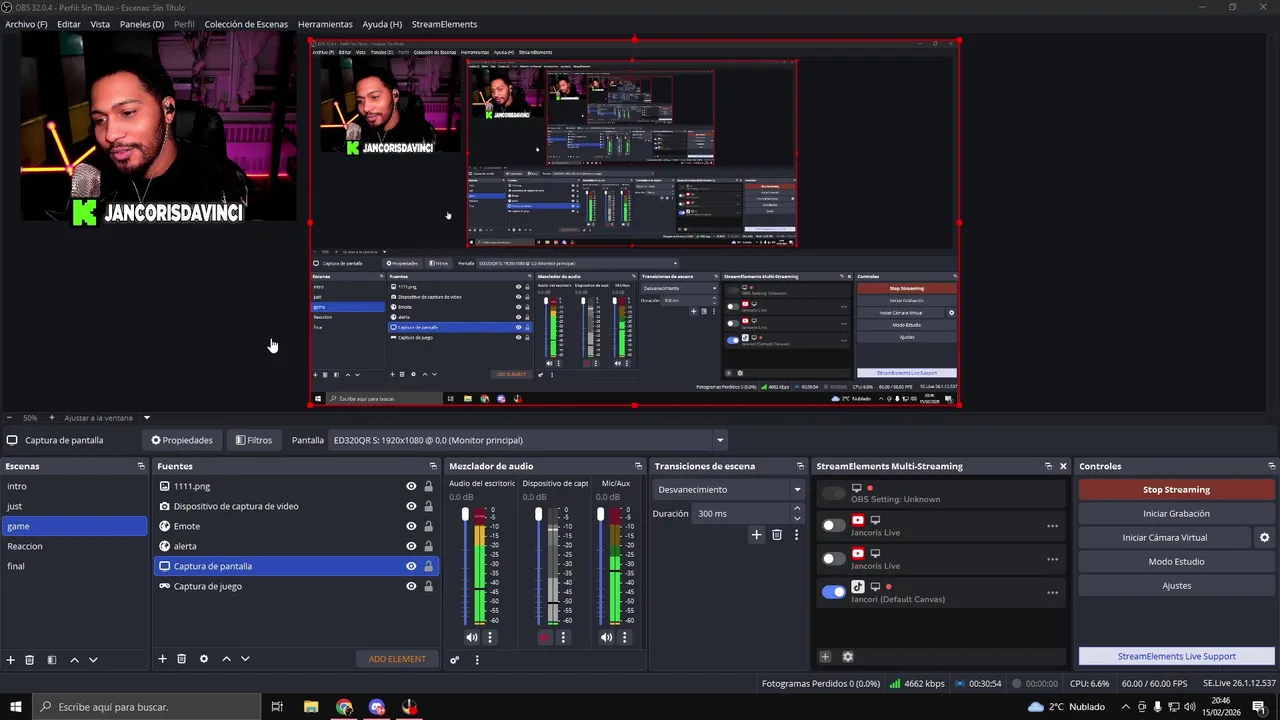Image resolution: width=1280 pixels, height=720 pixels.
Task: Toggle Captura de juego visibility
Action: (x=411, y=586)
